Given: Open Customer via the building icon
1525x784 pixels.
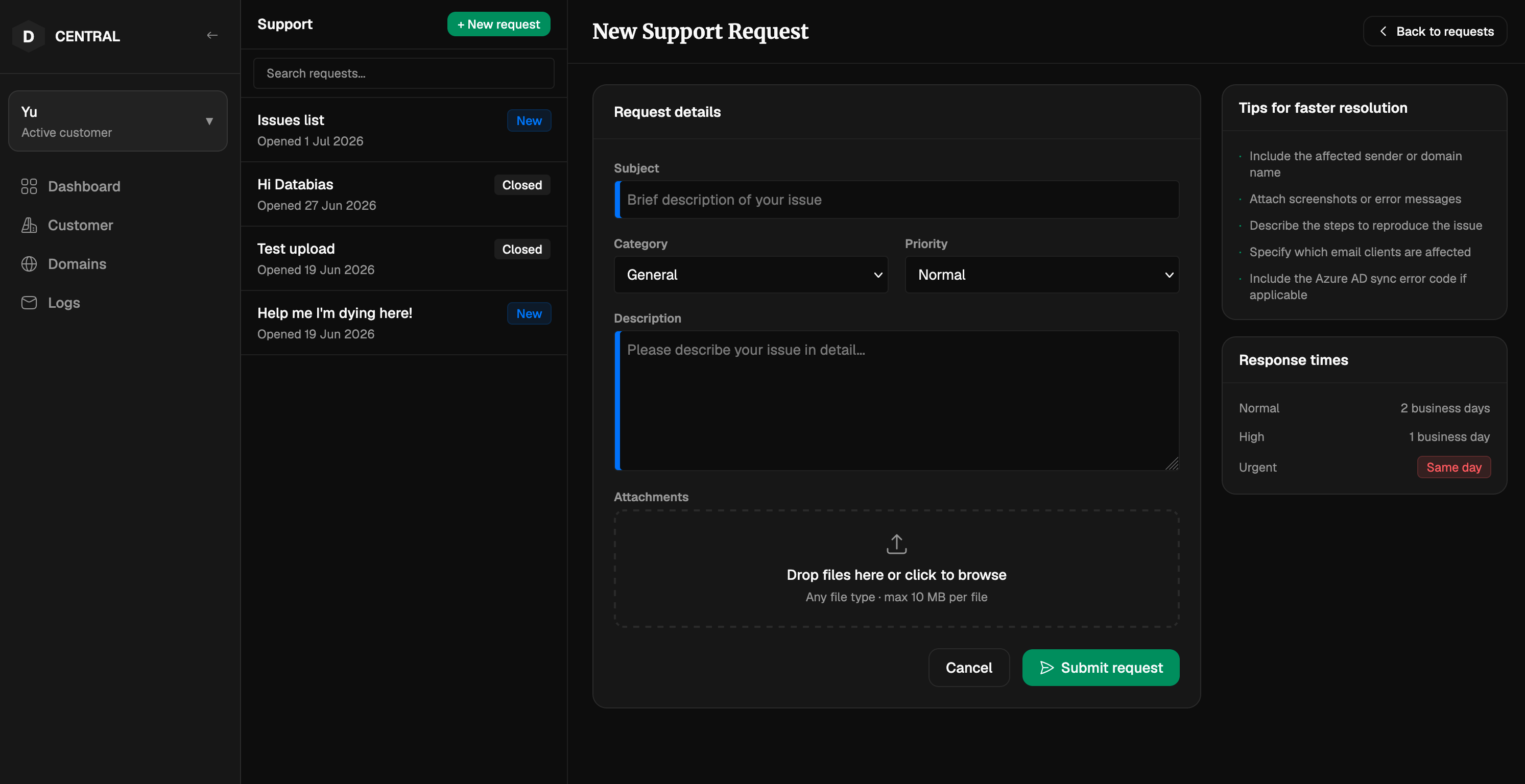Looking at the screenshot, I should [x=29, y=226].
